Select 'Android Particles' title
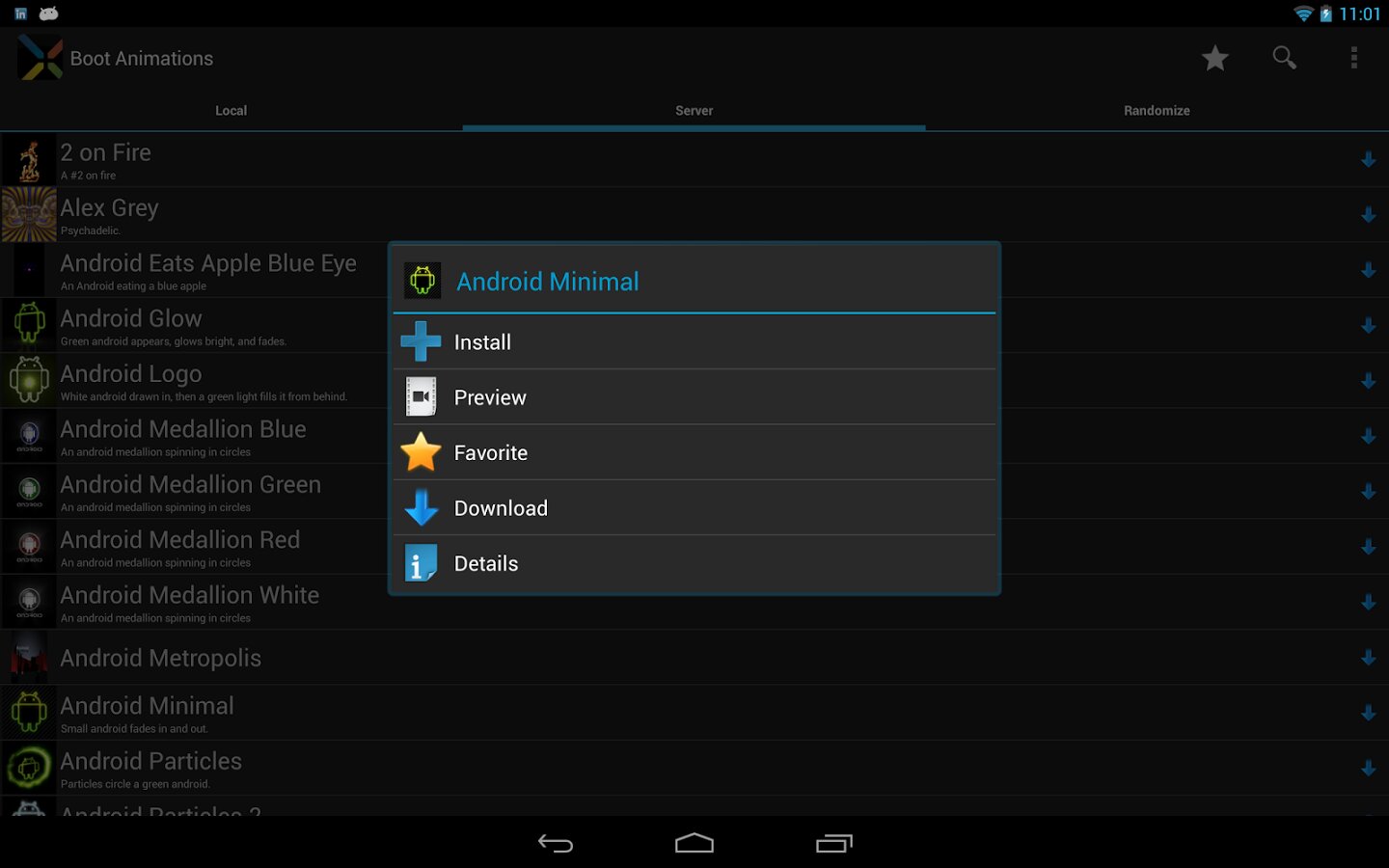Viewport: 1389px width, 868px height. 151,761
